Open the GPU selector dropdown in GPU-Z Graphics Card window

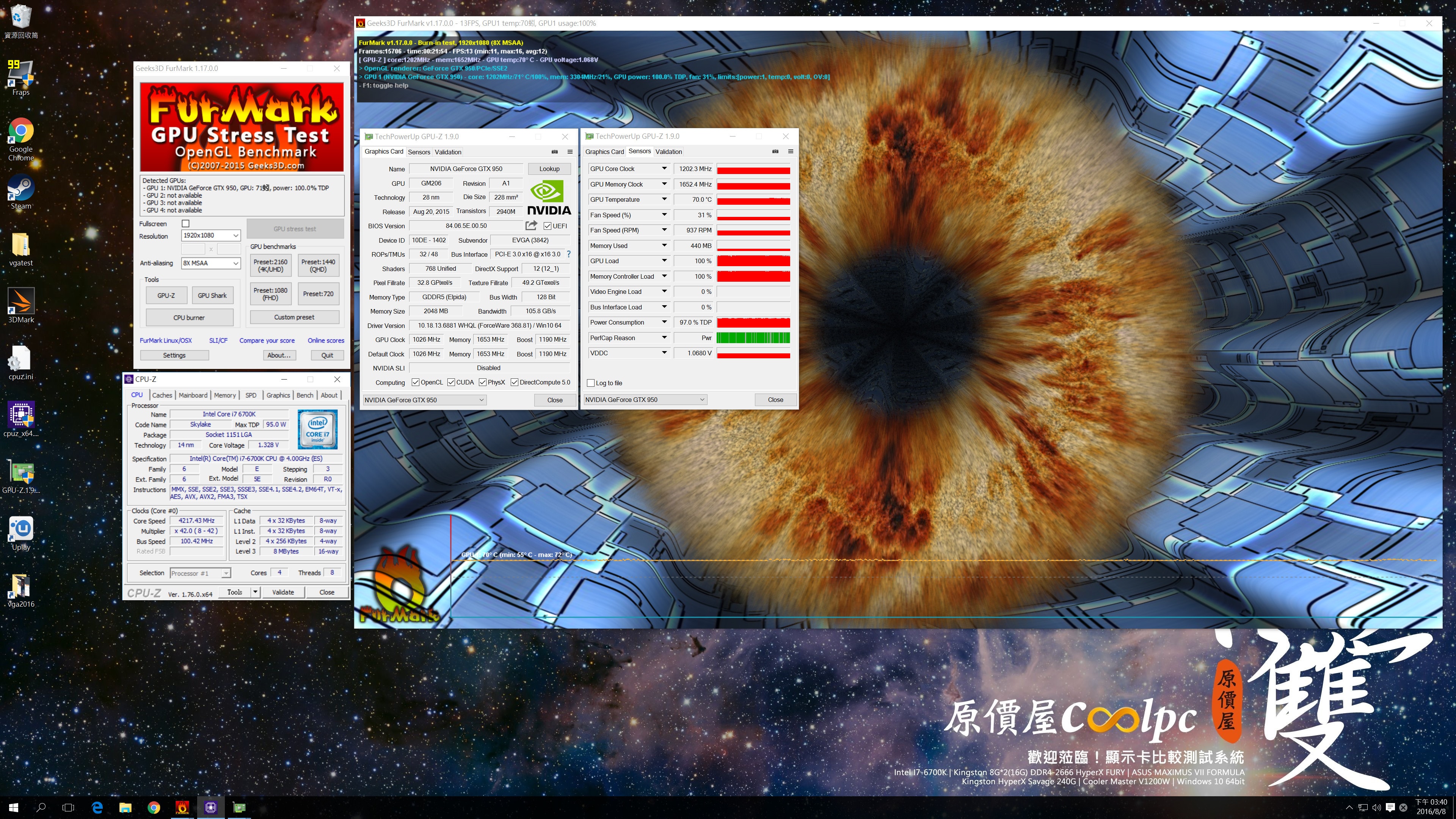click(425, 400)
